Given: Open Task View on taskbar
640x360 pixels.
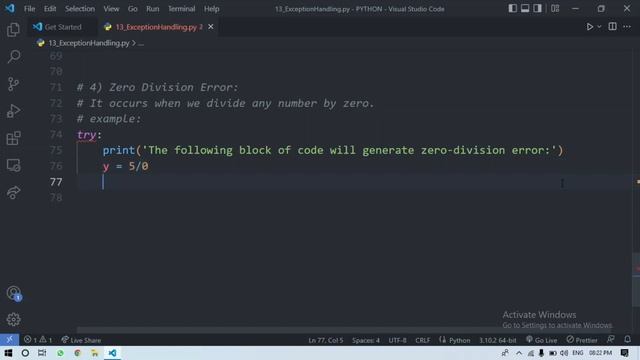Looking at the screenshot, I should point(42,353).
